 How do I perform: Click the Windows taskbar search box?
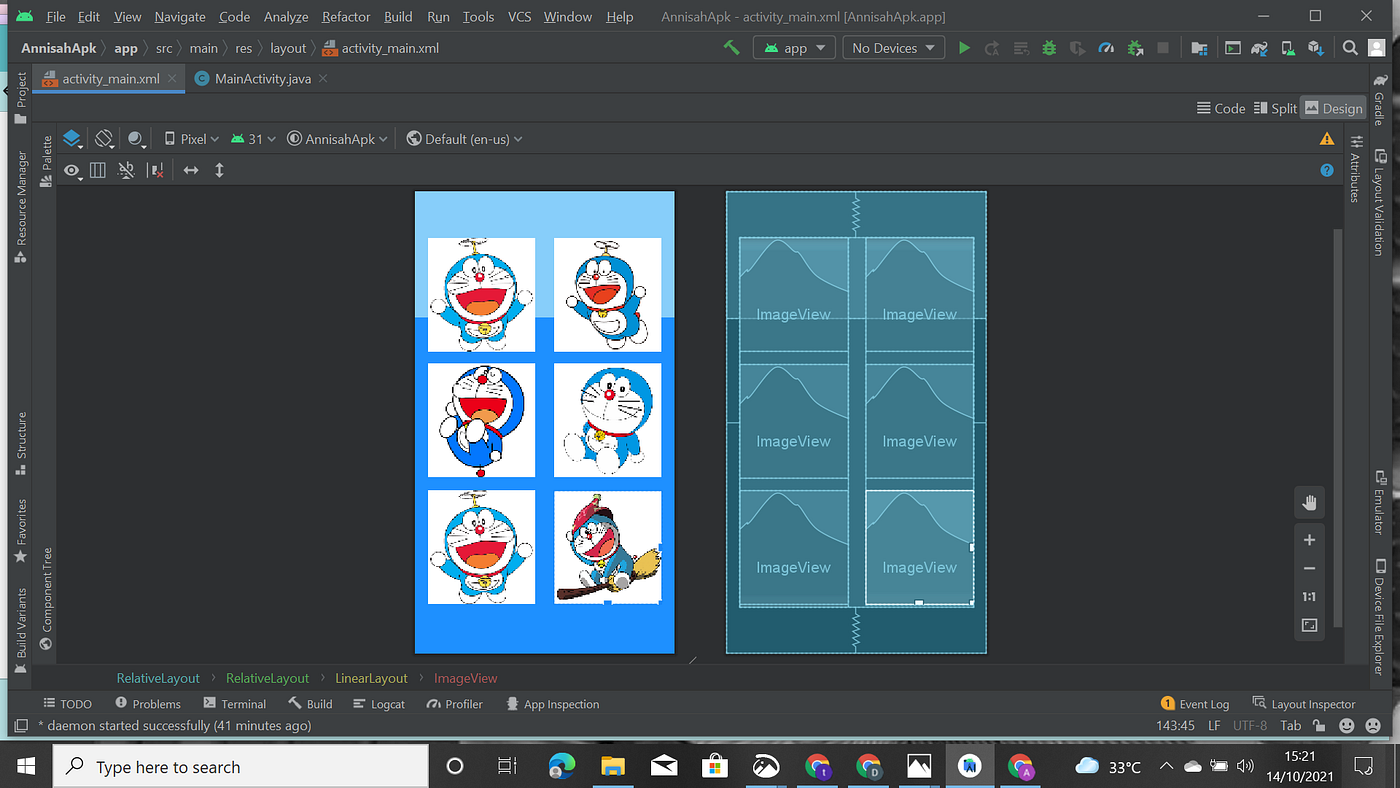[x=240, y=766]
